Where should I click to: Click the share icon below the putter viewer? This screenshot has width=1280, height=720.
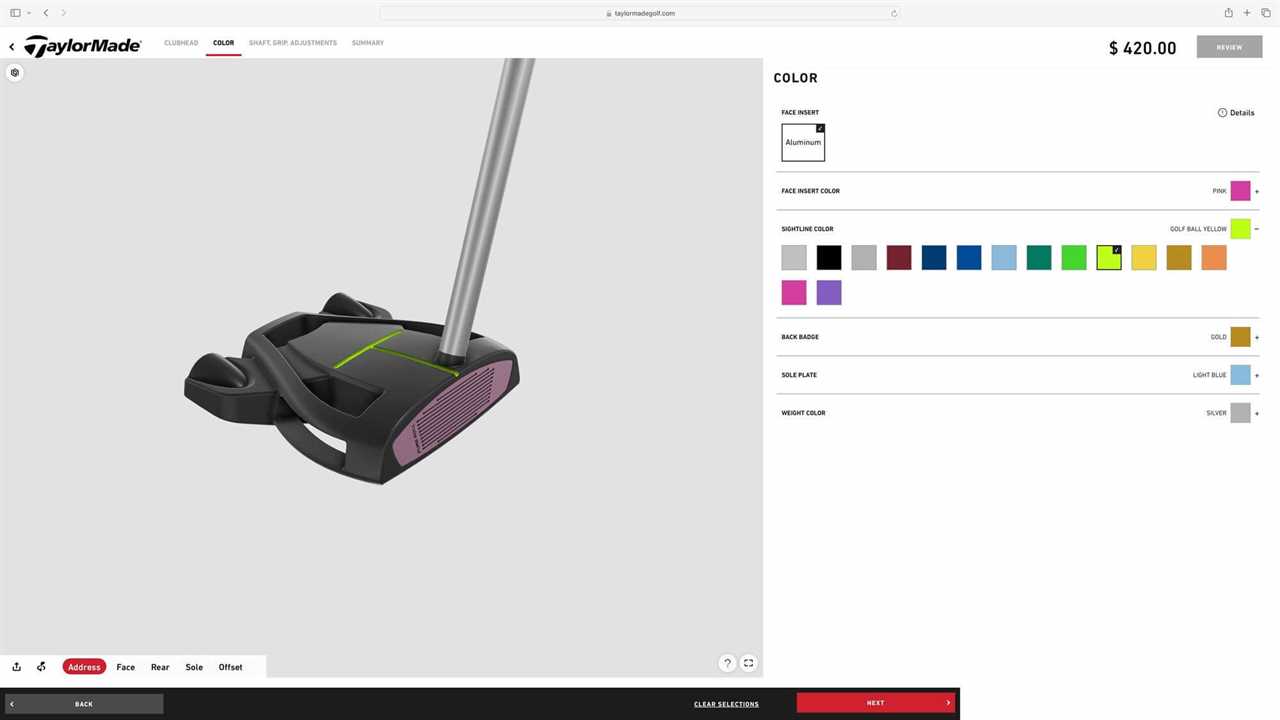pyautogui.click(x=17, y=667)
